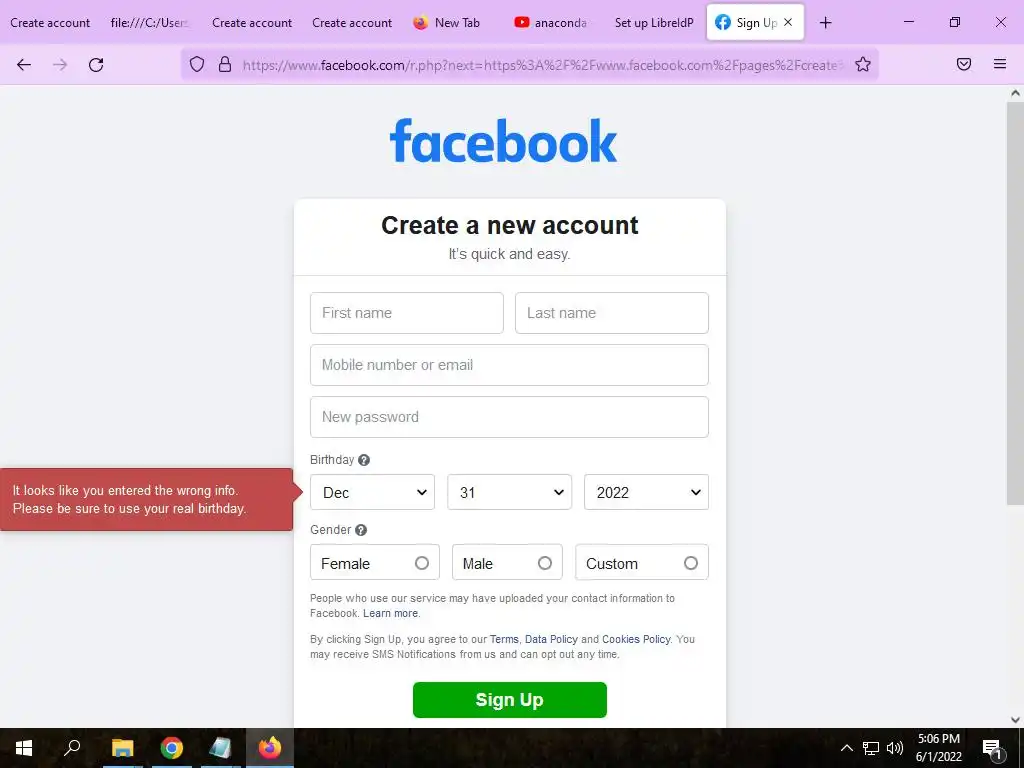
Task: Open the birthday year dropdown showing 2022
Action: coord(646,492)
